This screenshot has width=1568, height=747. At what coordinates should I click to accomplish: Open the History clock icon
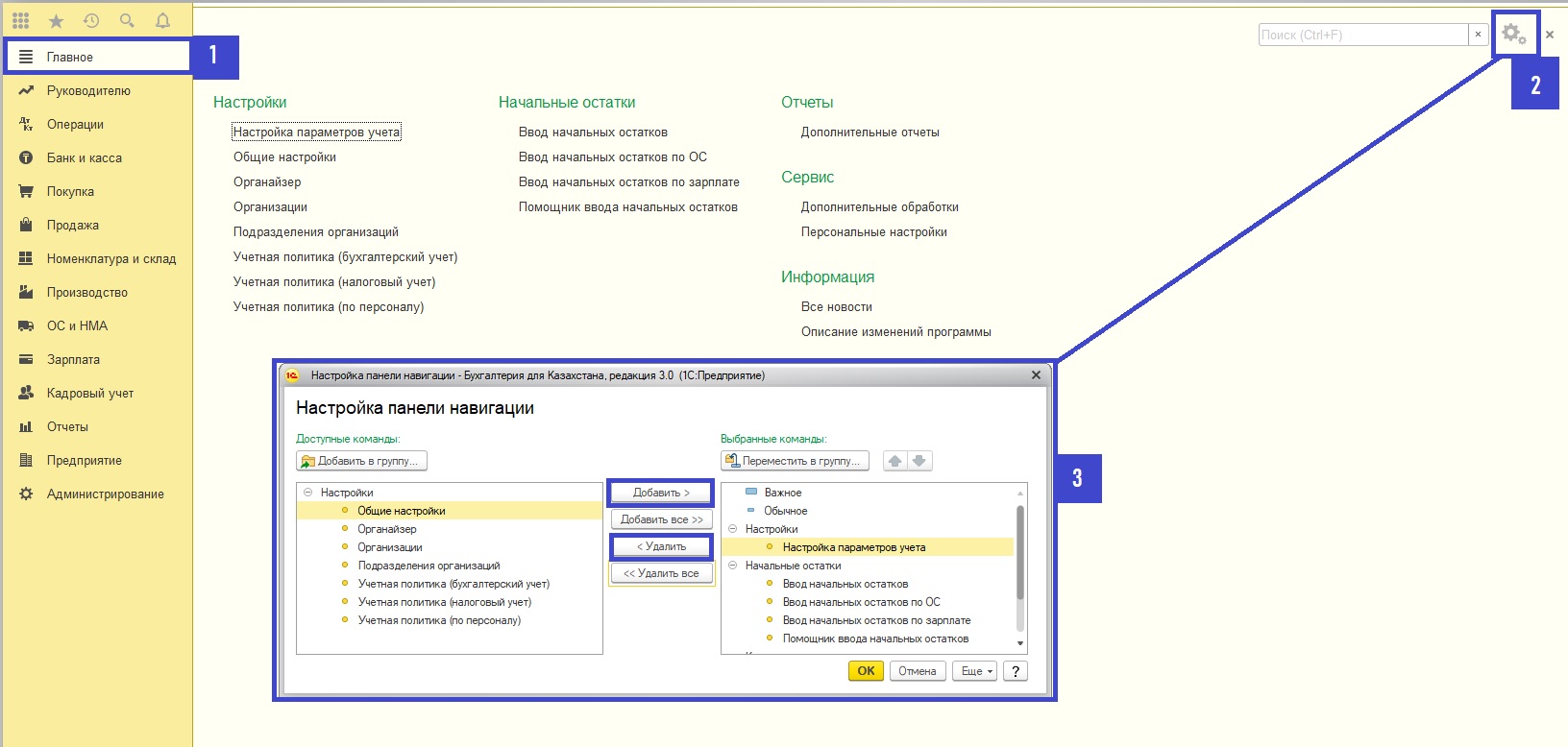(x=91, y=20)
